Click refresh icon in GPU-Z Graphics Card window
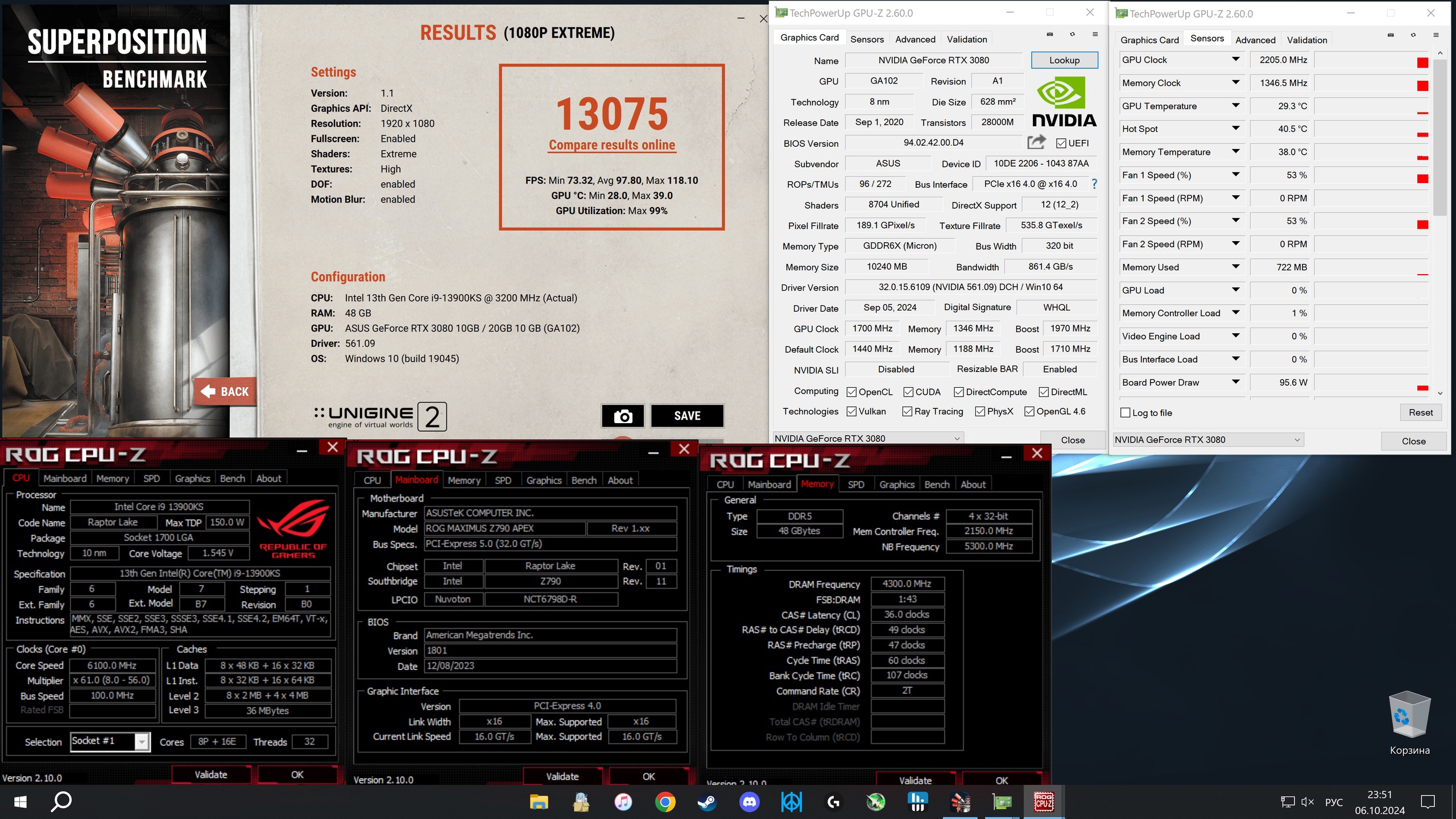The image size is (1456, 819). pyautogui.click(x=1073, y=34)
